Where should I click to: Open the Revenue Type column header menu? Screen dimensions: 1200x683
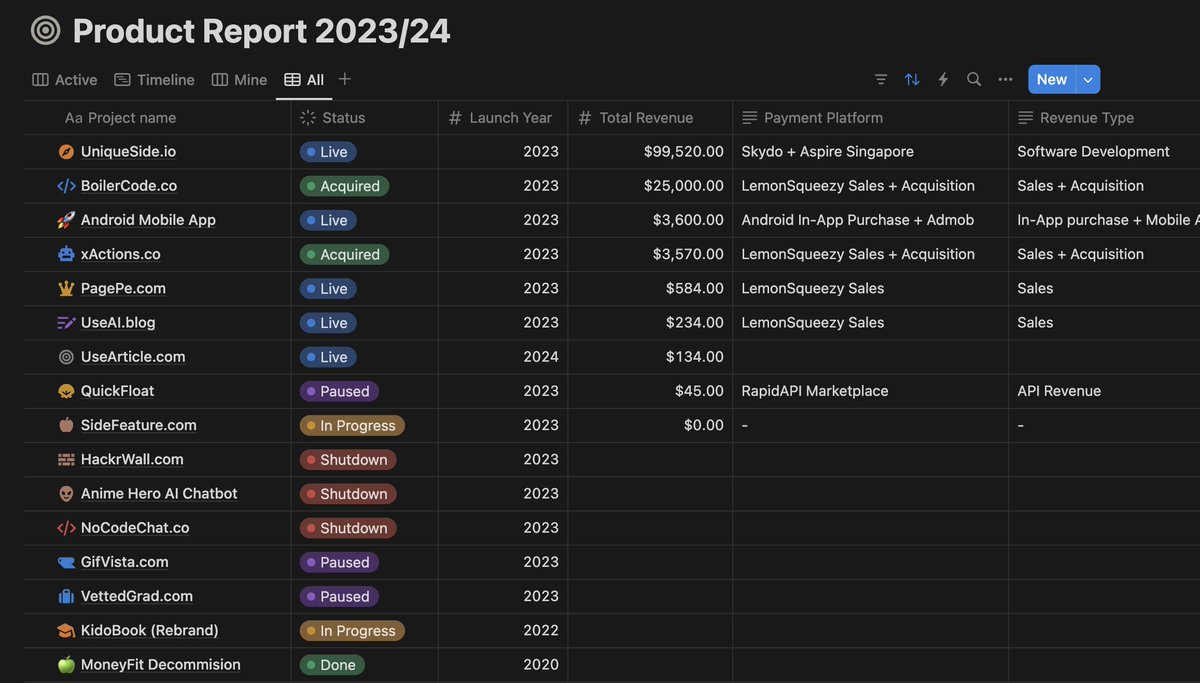tap(1104, 118)
